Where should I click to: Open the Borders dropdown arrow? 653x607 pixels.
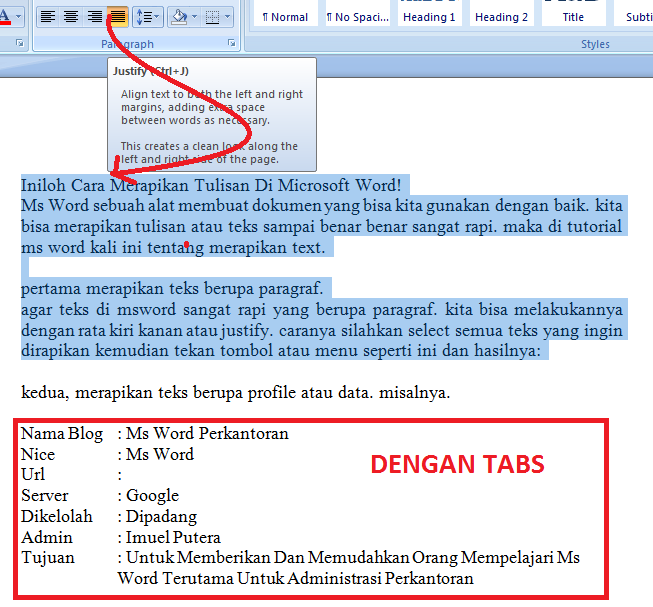pos(227,17)
